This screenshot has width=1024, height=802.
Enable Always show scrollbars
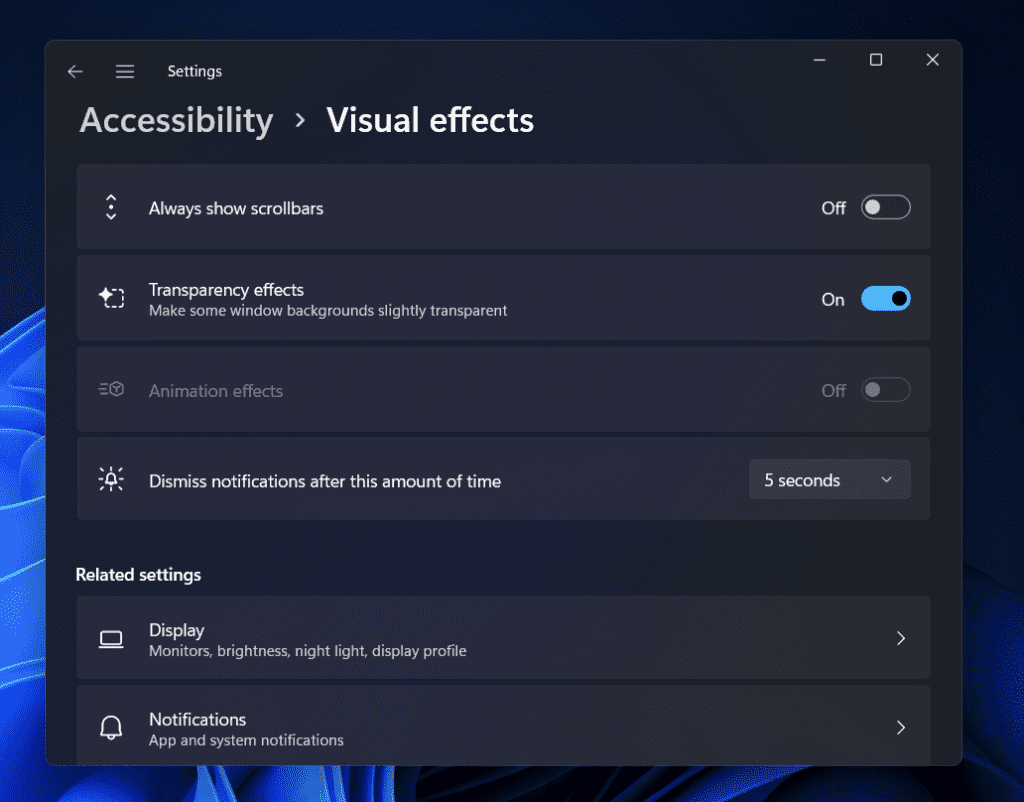pyautogui.click(x=885, y=207)
